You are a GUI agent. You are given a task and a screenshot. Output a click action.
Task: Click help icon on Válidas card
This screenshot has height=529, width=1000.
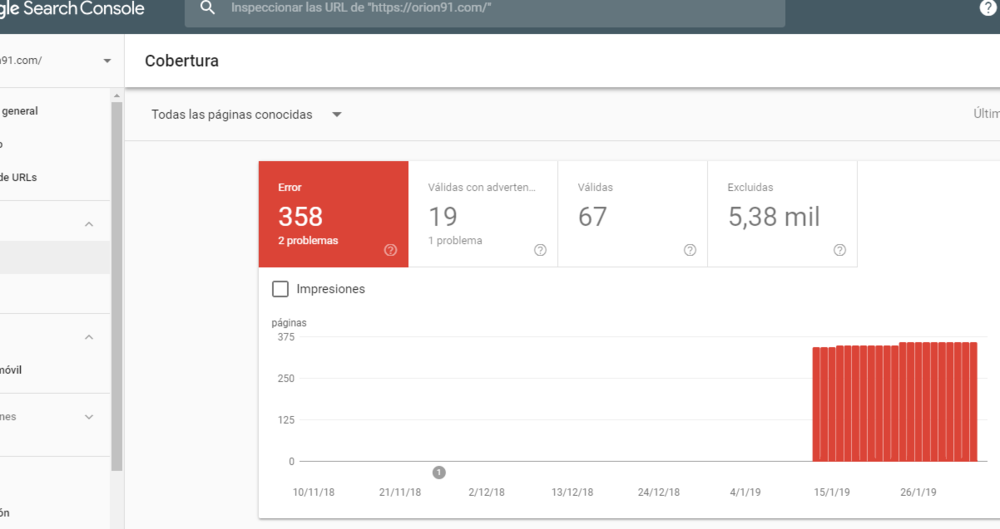pos(690,250)
